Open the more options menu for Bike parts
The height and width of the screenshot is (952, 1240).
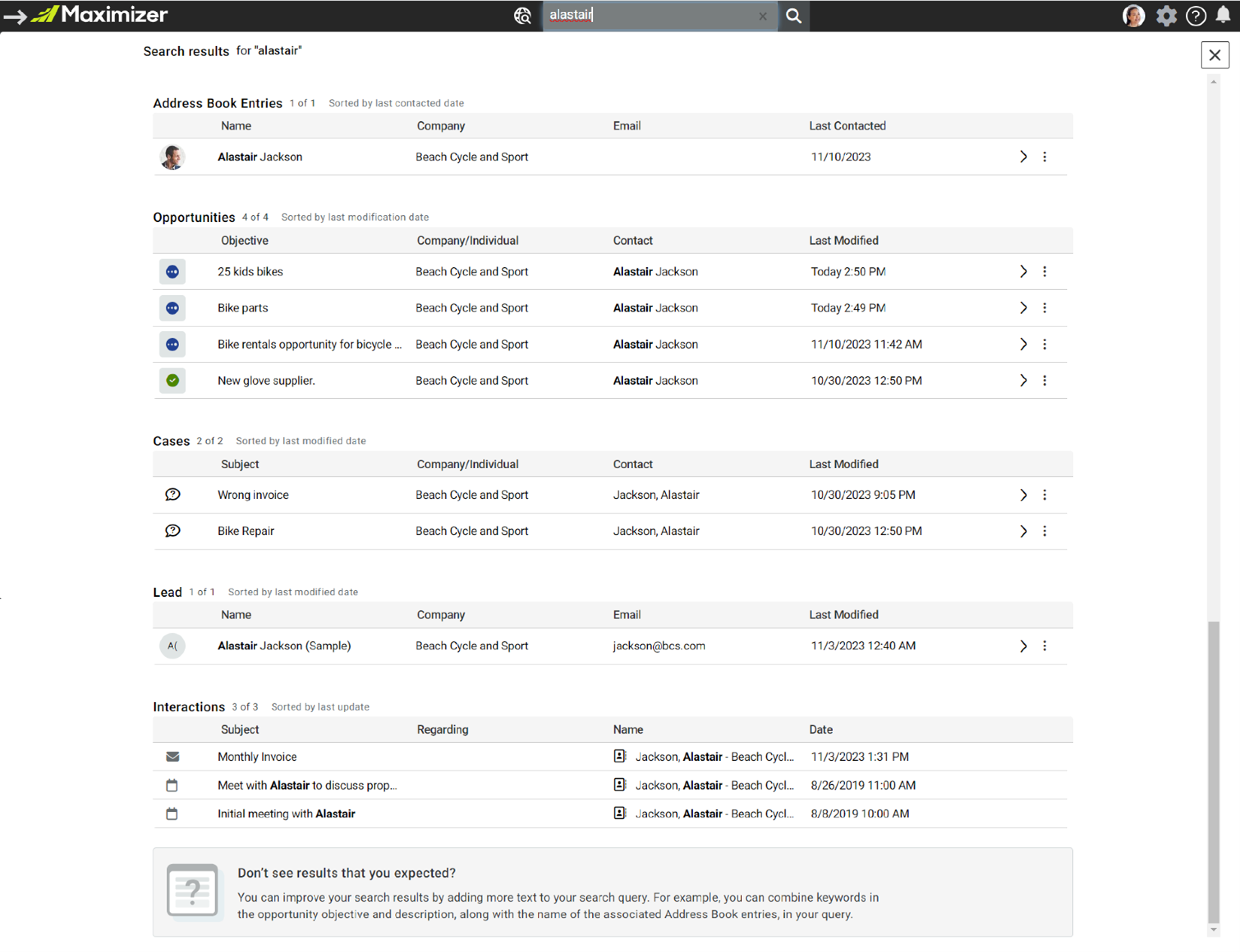point(1044,308)
